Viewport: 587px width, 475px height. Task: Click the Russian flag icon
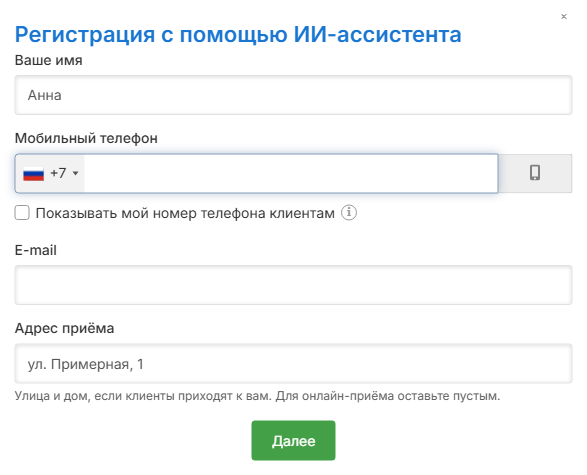(x=33, y=174)
